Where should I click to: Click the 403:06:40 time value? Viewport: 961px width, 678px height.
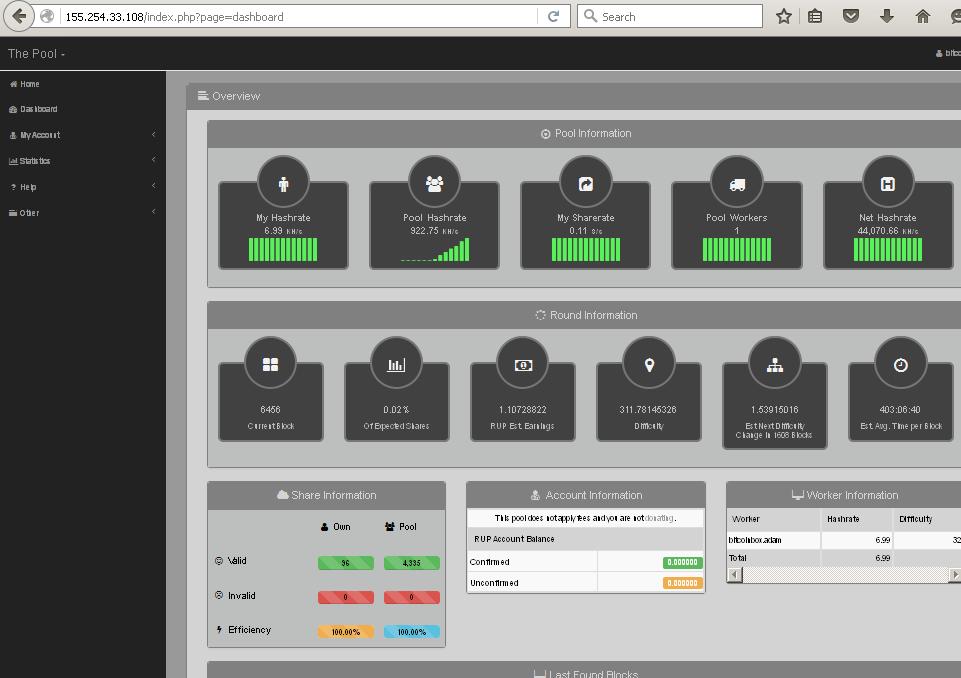pyautogui.click(x=900, y=409)
